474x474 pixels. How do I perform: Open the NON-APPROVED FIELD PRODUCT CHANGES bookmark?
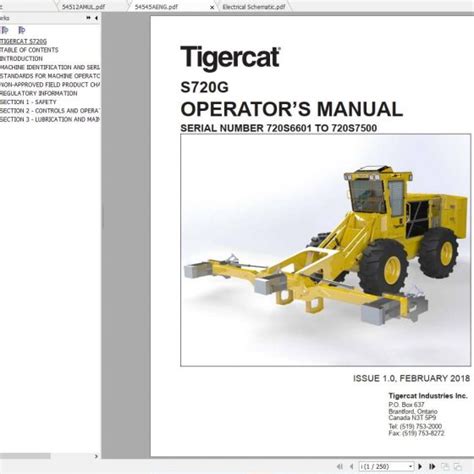click(50, 85)
